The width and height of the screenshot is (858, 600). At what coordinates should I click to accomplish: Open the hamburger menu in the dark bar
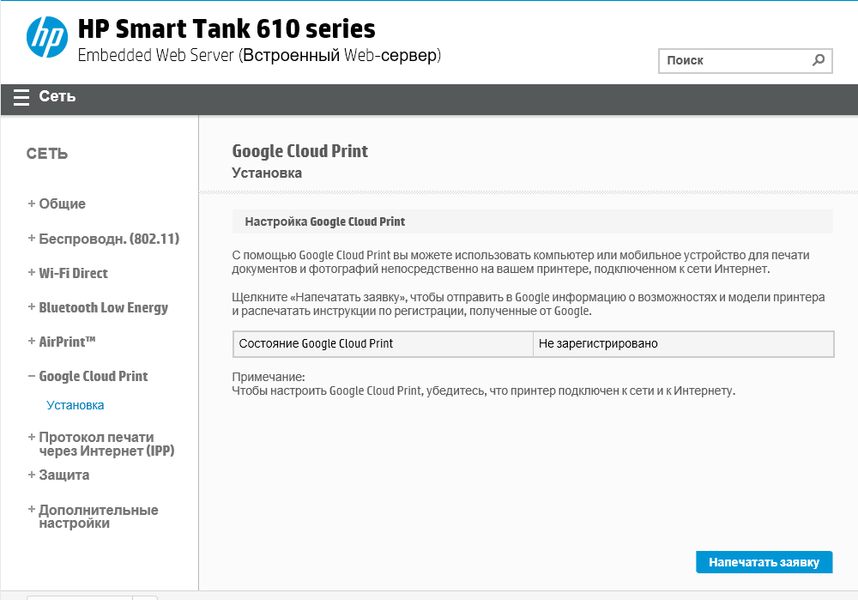coord(21,97)
